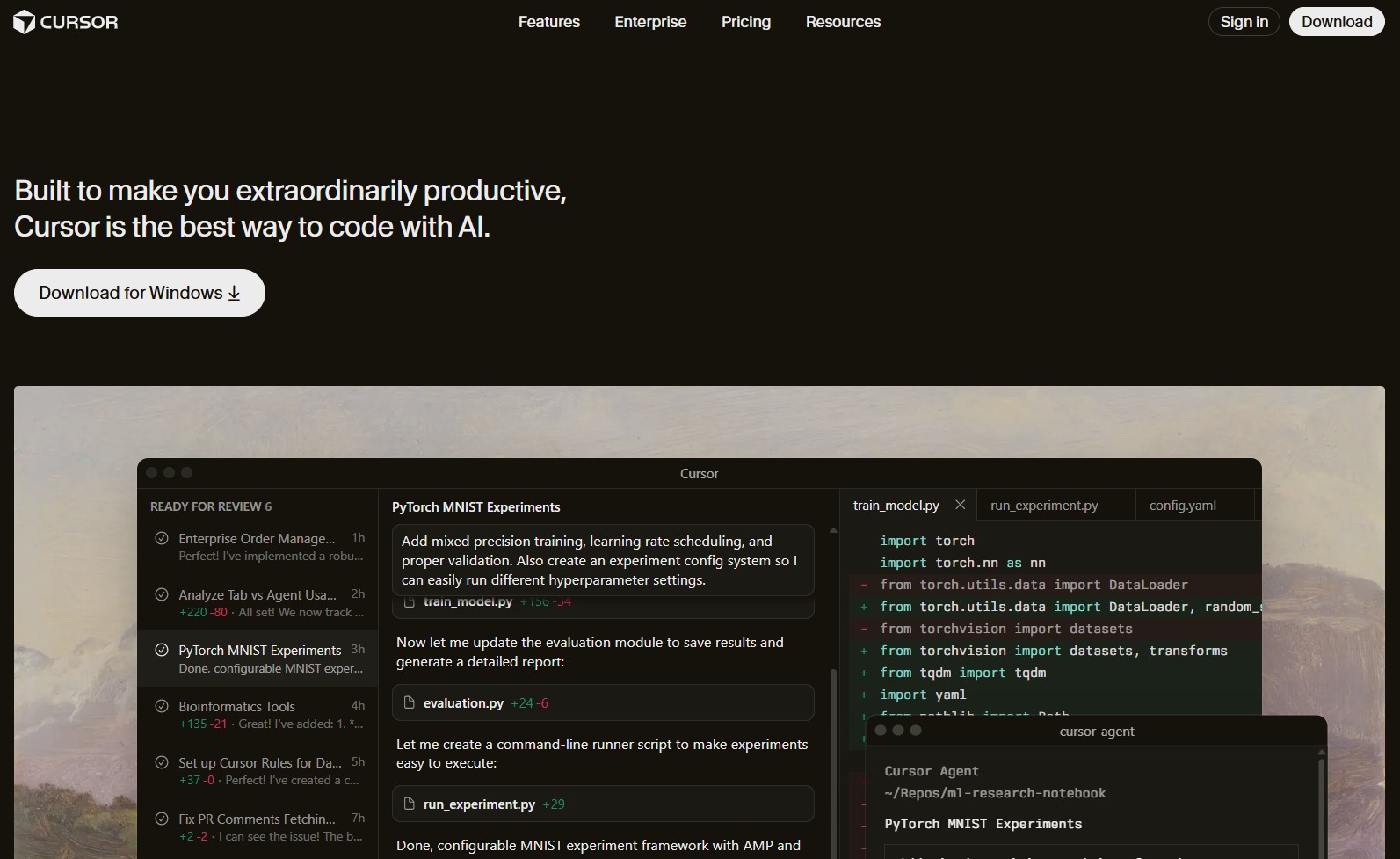Click the Cursor window title text
1400x859 pixels.
pyautogui.click(x=699, y=474)
